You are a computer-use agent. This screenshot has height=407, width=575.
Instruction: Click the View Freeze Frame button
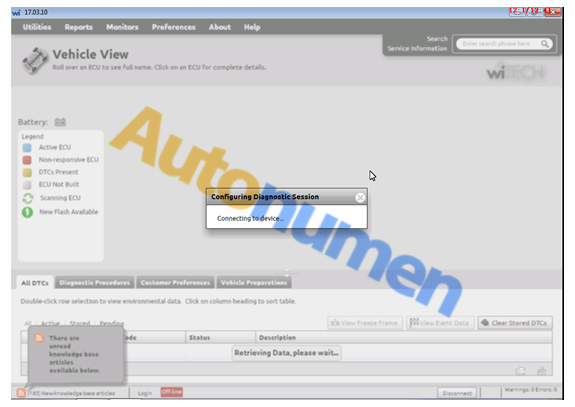coord(365,323)
